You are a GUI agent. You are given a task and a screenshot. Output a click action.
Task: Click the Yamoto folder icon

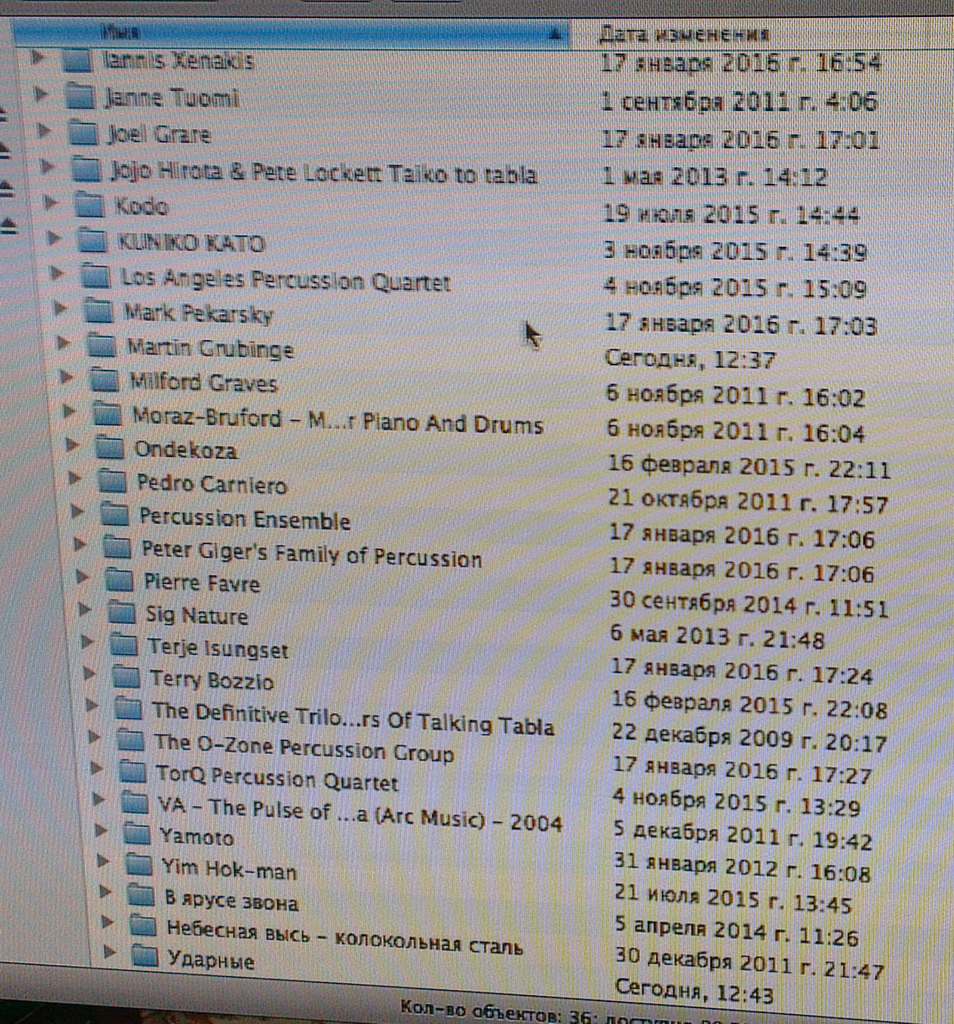tap(136, 835)
